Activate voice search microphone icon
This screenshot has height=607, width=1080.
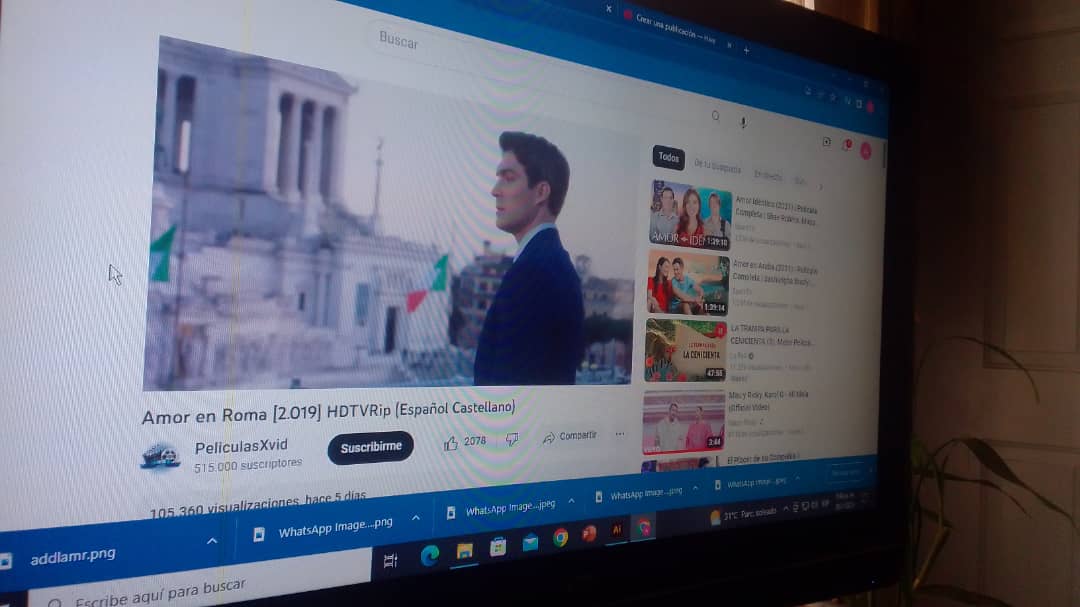pyautogui.click(x=743, y=122)
